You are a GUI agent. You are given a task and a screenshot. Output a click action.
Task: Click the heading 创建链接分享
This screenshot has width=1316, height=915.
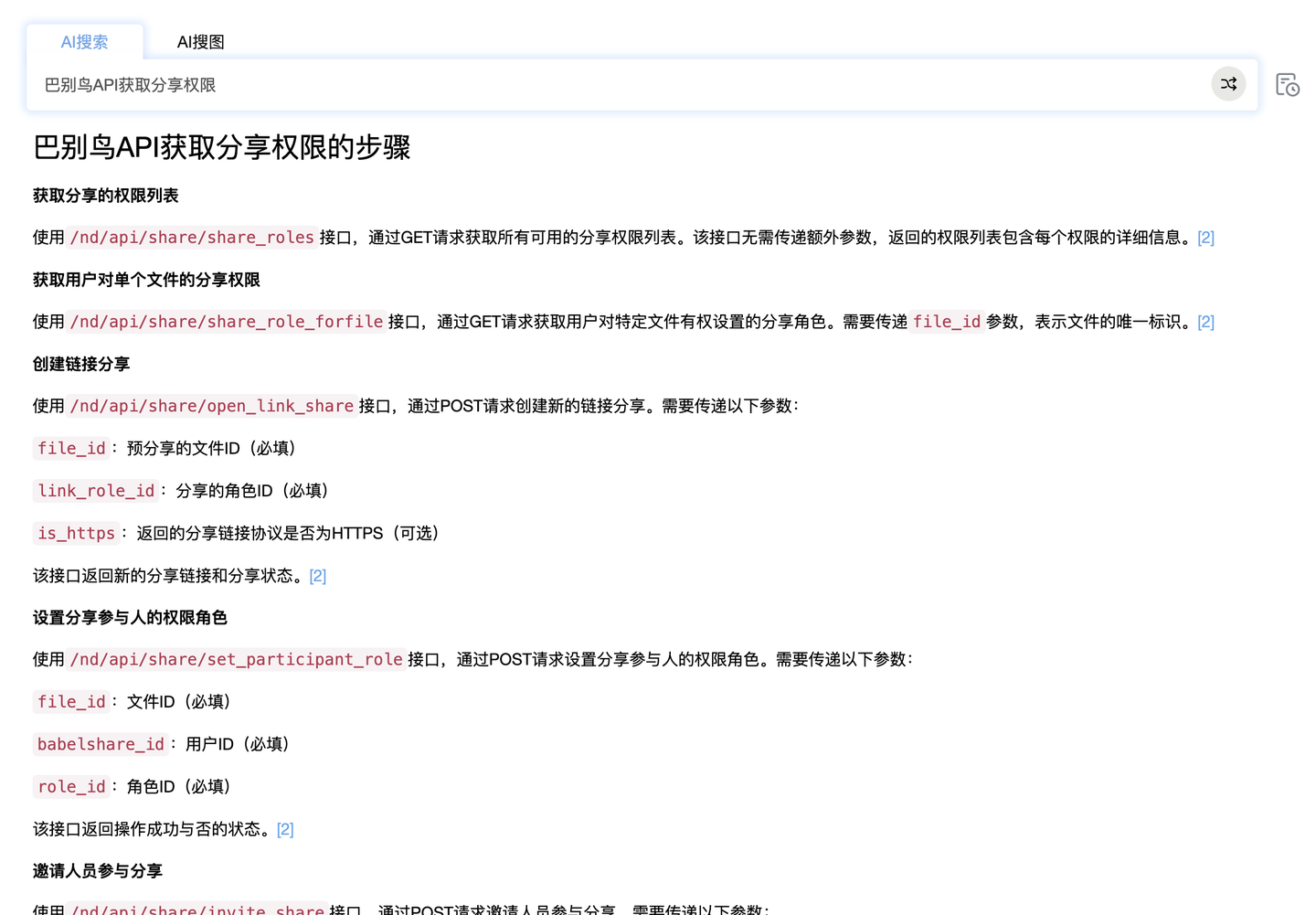81,364
